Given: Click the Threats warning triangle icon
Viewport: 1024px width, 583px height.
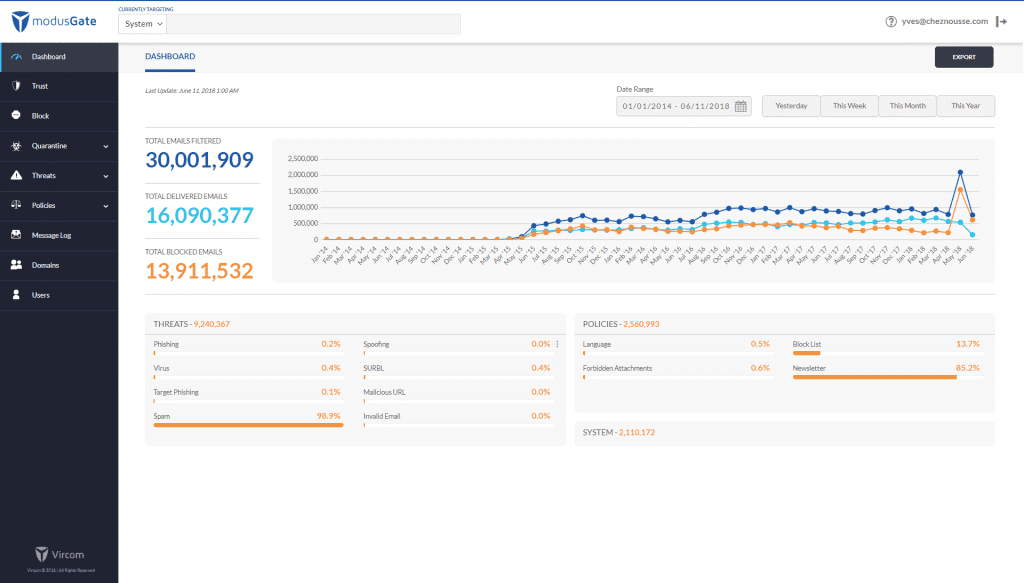Looking at the screenshot, I should click(16, 176).
